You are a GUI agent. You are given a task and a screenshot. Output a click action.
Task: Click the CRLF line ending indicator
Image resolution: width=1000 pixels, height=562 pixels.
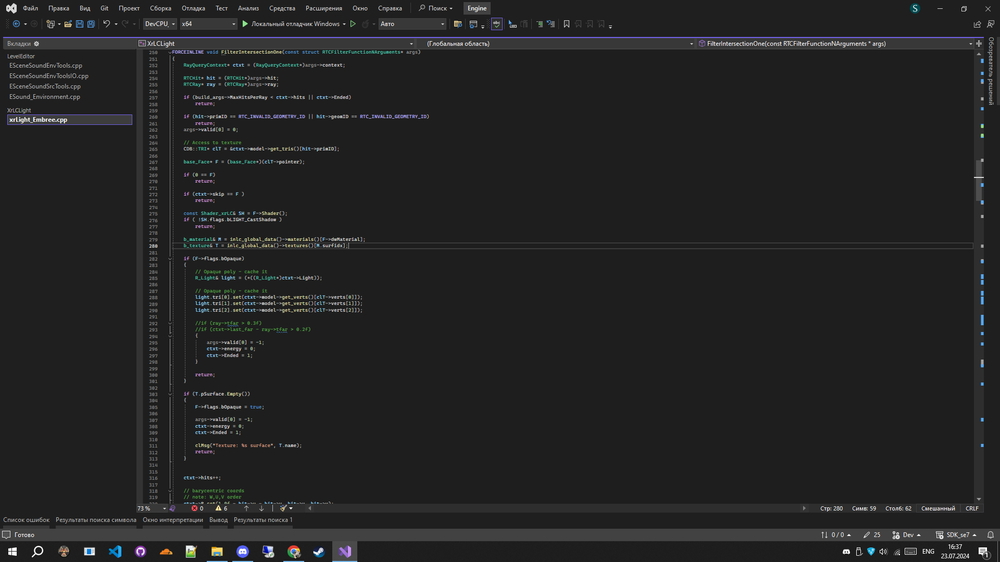pos(972,508)
